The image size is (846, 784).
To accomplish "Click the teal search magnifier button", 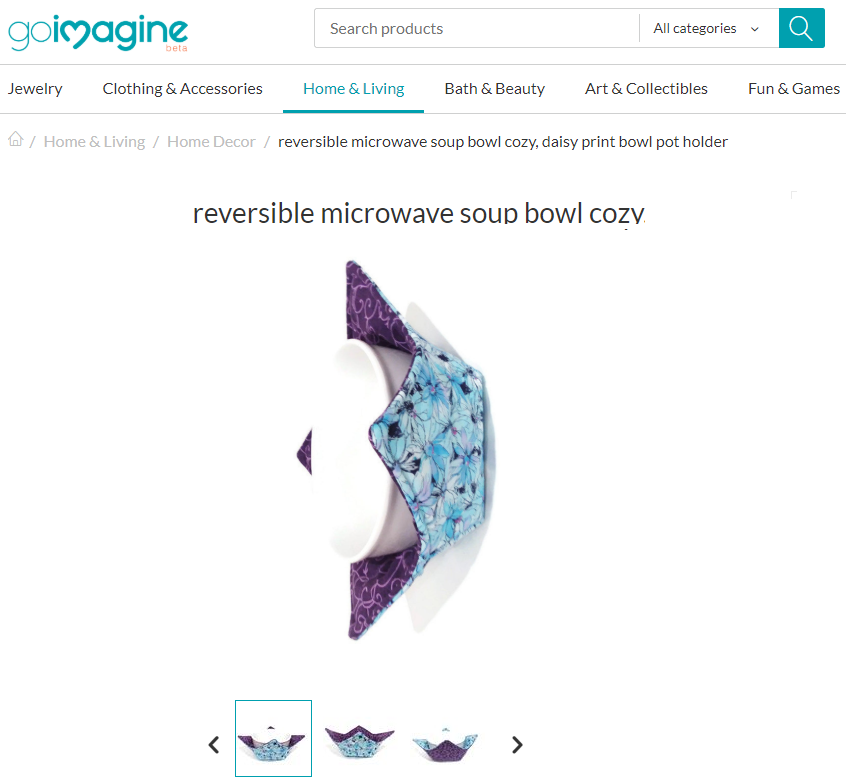I will (x=801, y=28).
